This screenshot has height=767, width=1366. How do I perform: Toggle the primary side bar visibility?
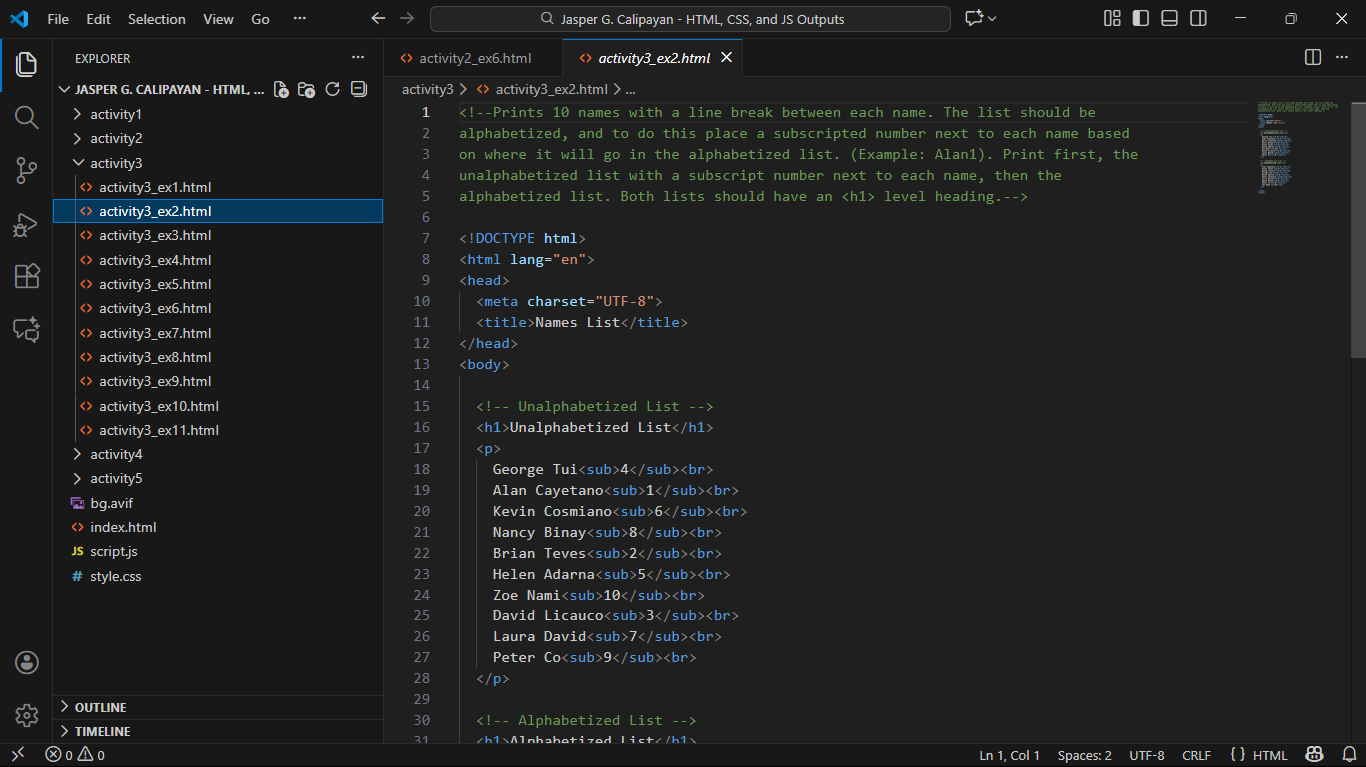(x=1140, y=19)
